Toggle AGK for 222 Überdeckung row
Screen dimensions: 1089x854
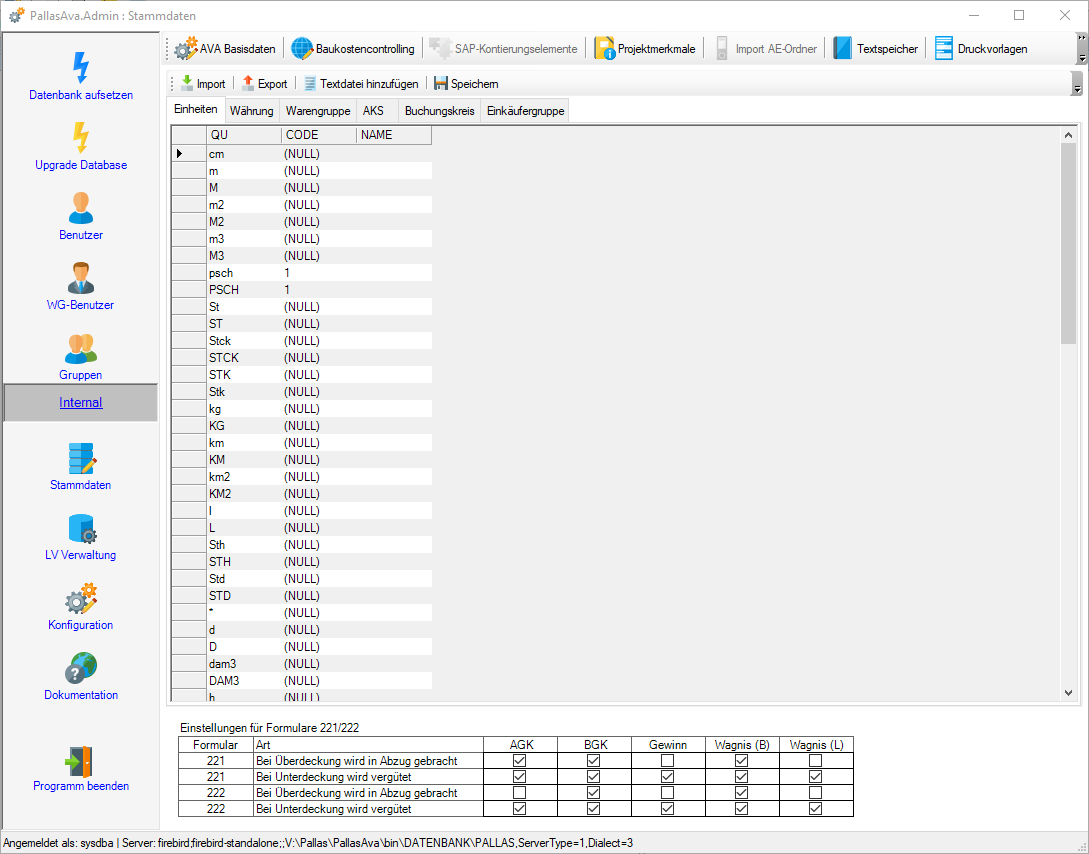tap(519, 792)
